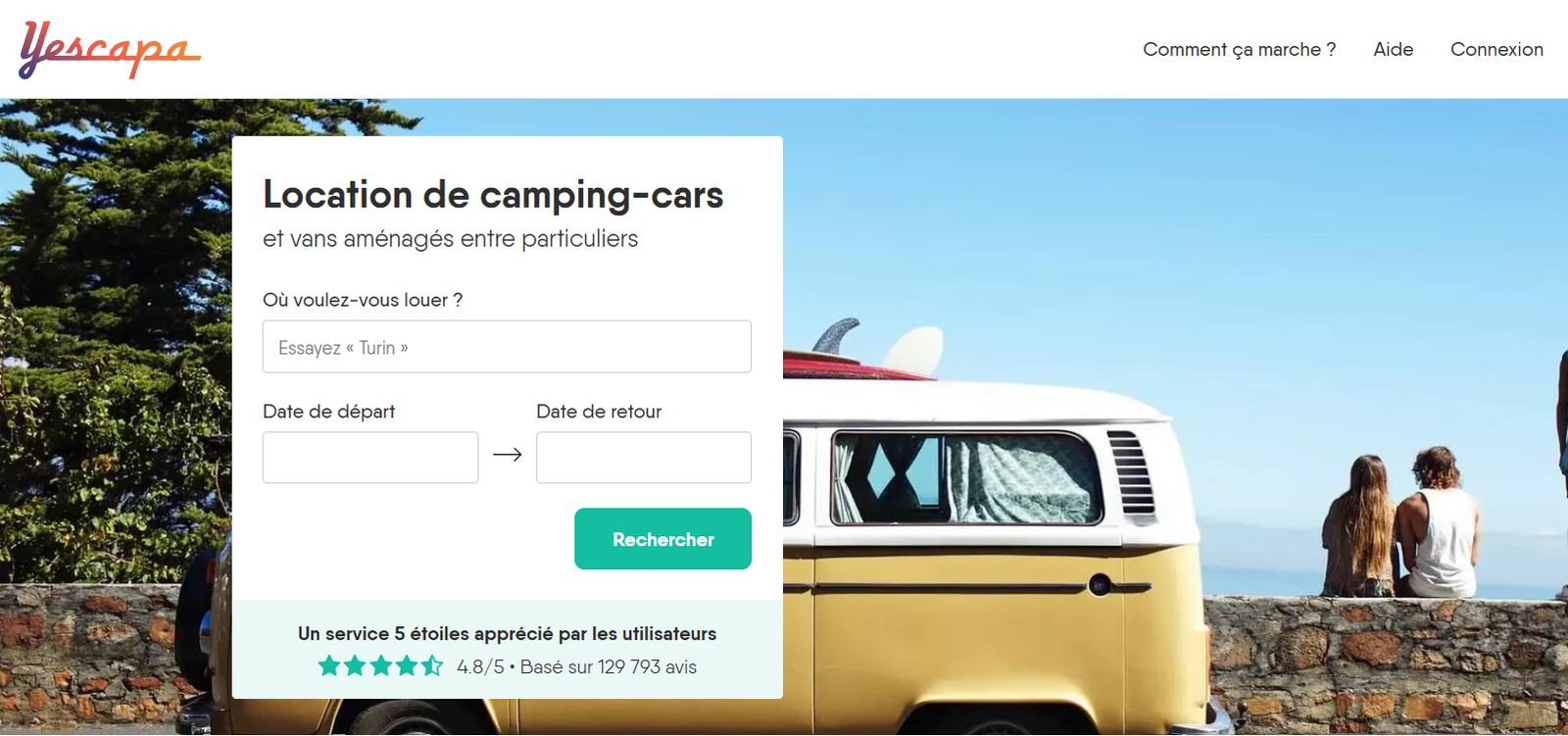Viewport: 1568px width, 736px height.
Task: Open the Date de départ picker field
Action: pos(370,458)
